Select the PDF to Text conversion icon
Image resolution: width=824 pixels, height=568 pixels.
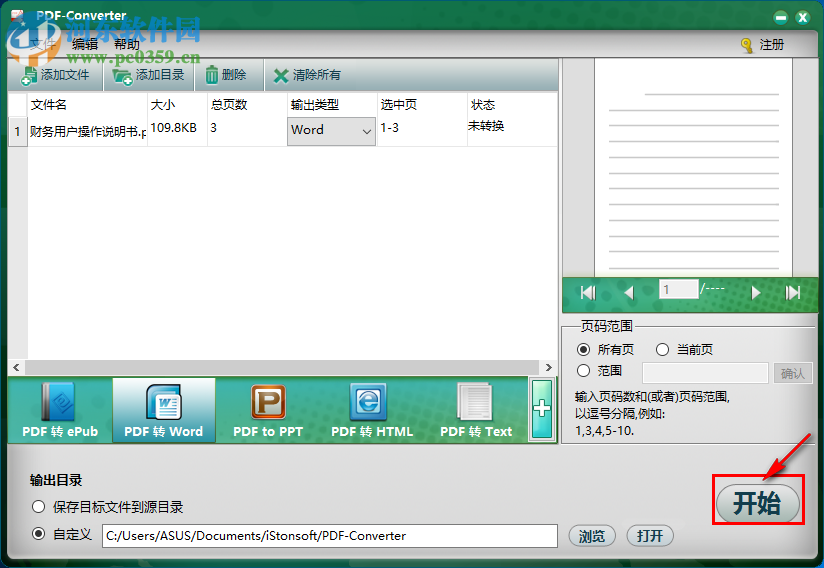pyautogui.click(x=476, y=410)
